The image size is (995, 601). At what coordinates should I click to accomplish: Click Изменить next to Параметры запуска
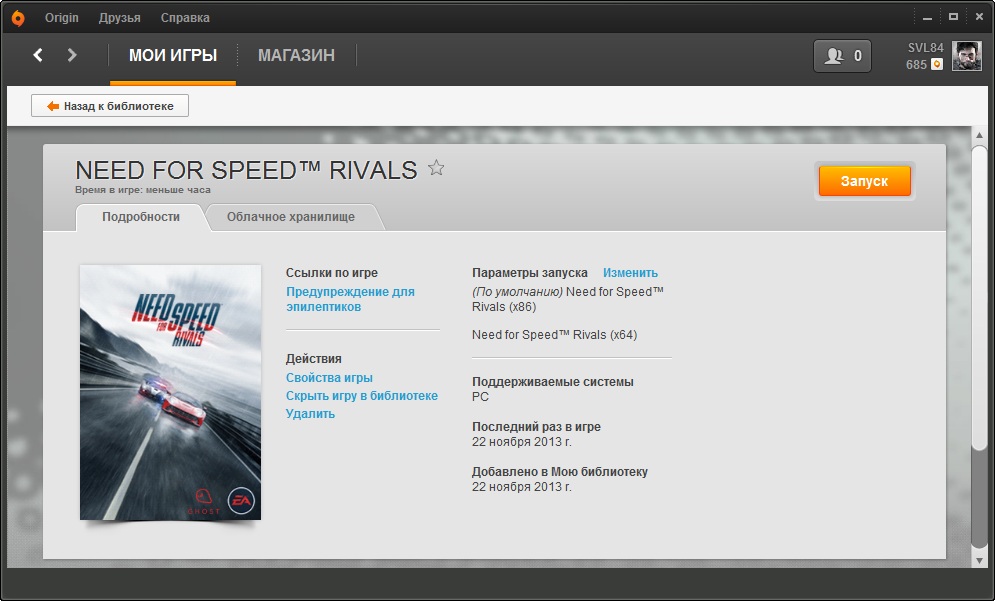tap(630, 273)
